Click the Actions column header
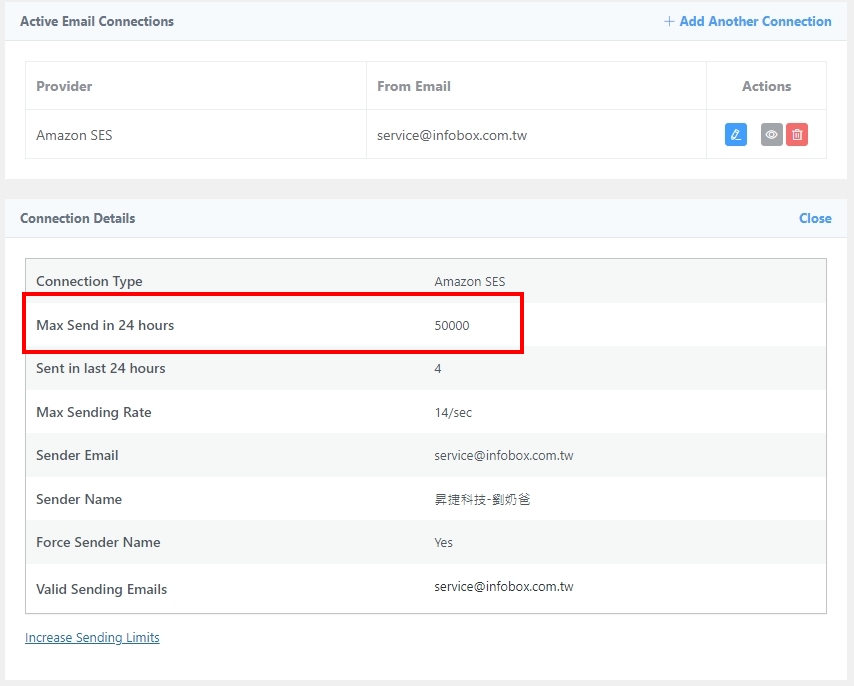The image size is (854, 686). click(x=766, y=86)
